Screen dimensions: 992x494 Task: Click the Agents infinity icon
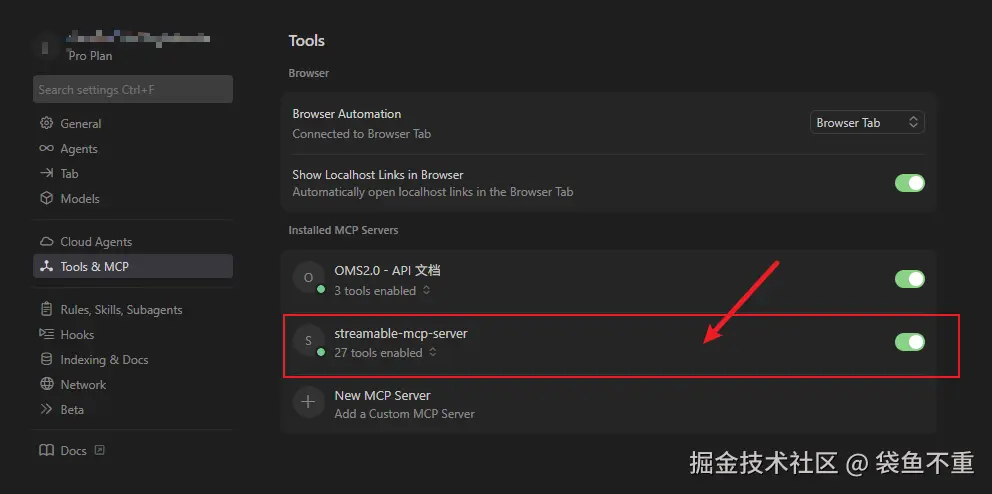46,149
